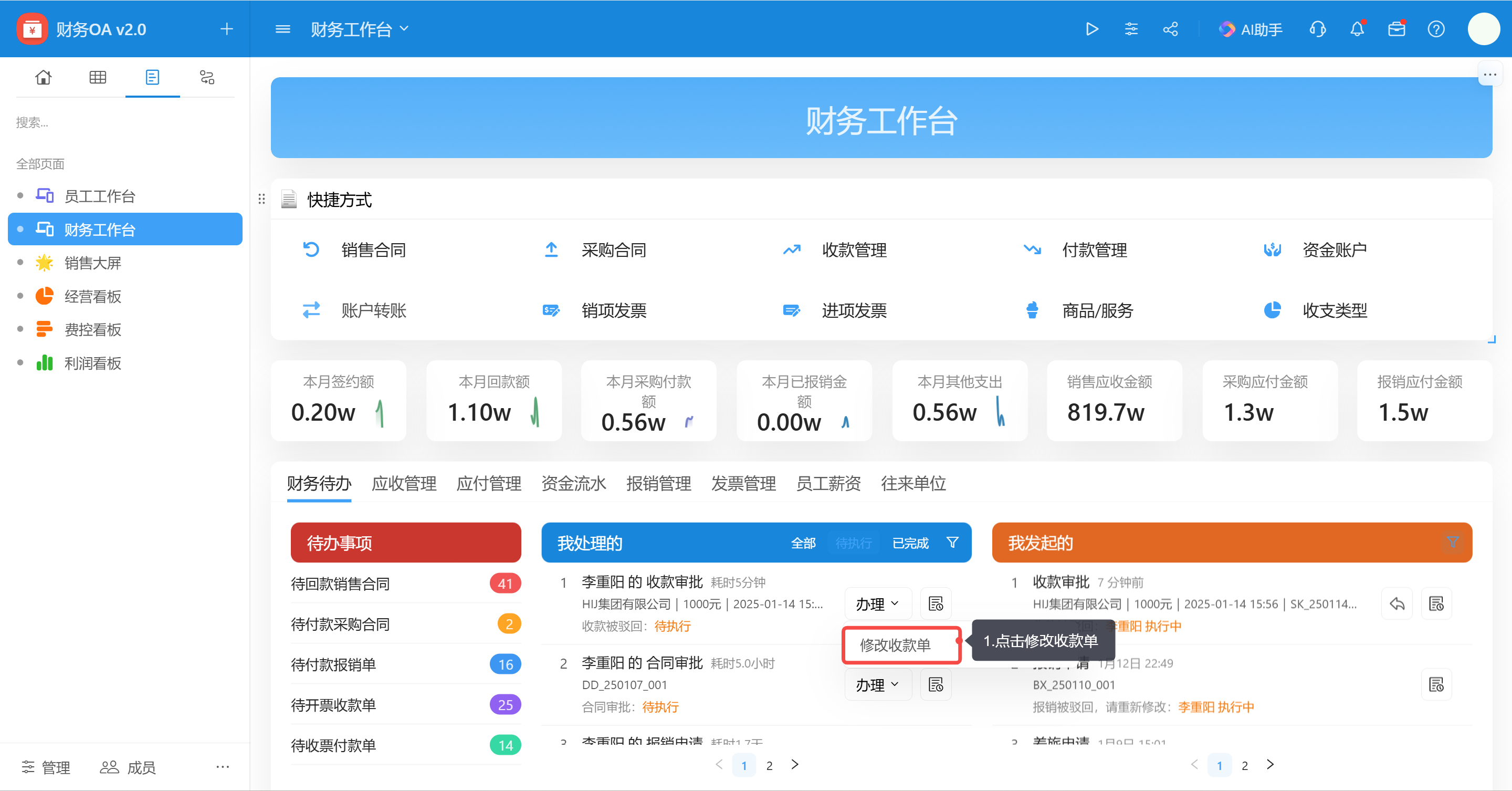Screen dimensions: 1512x791
Task: Open the notification bell
Action: pyautogui.click(x=1357, y=29)
